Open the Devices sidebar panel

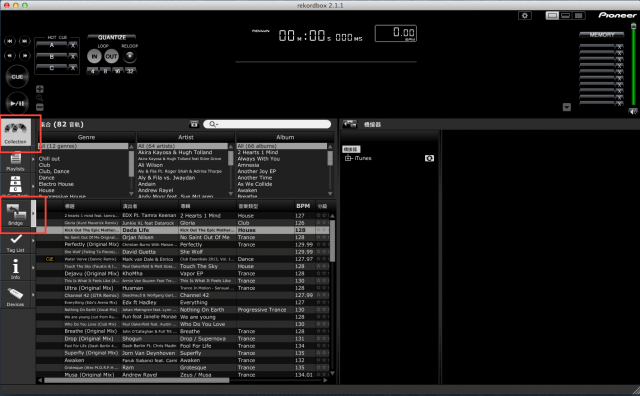coord(16,297)
